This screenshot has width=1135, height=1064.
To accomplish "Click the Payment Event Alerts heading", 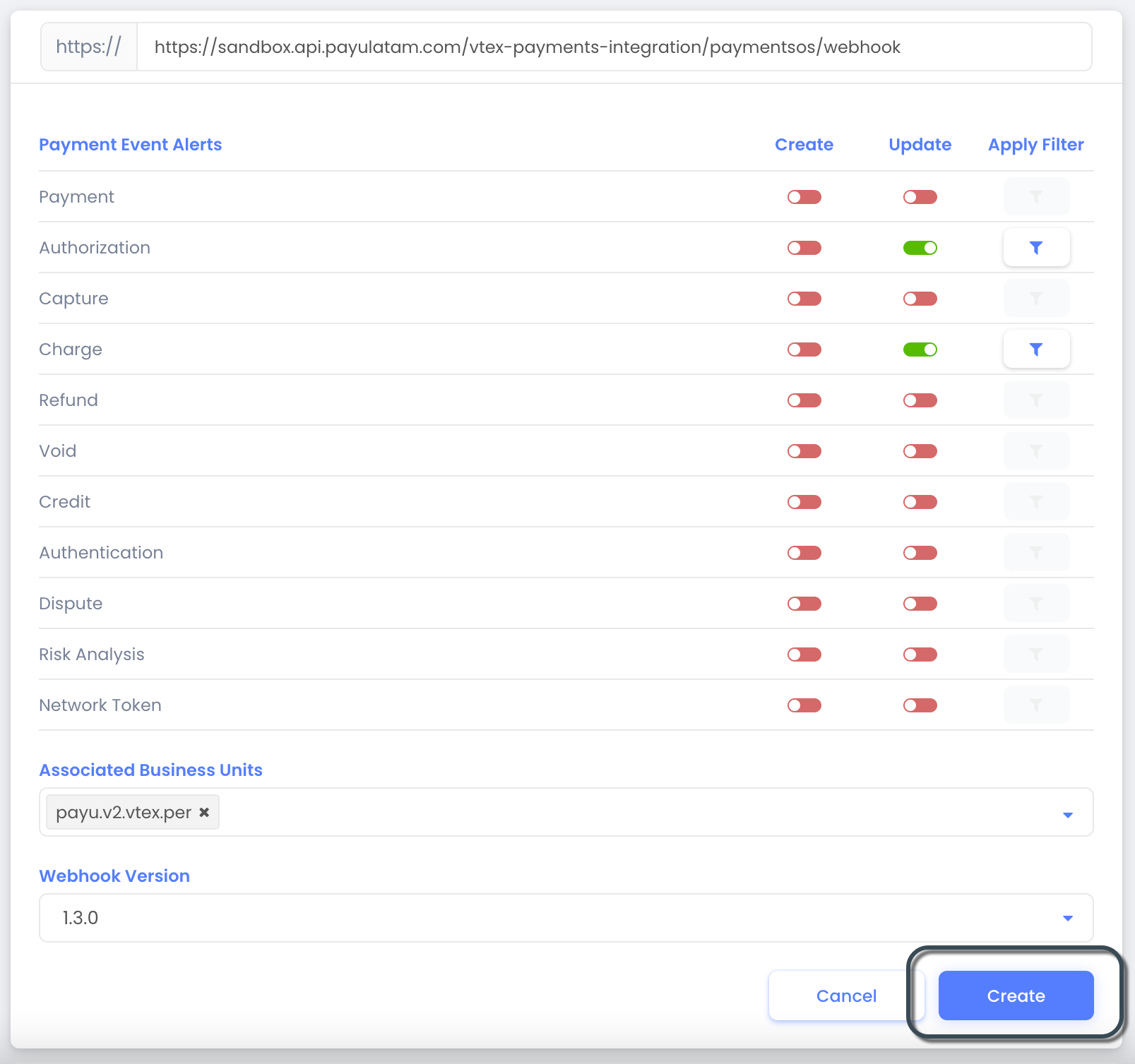I will coord(131,145).
